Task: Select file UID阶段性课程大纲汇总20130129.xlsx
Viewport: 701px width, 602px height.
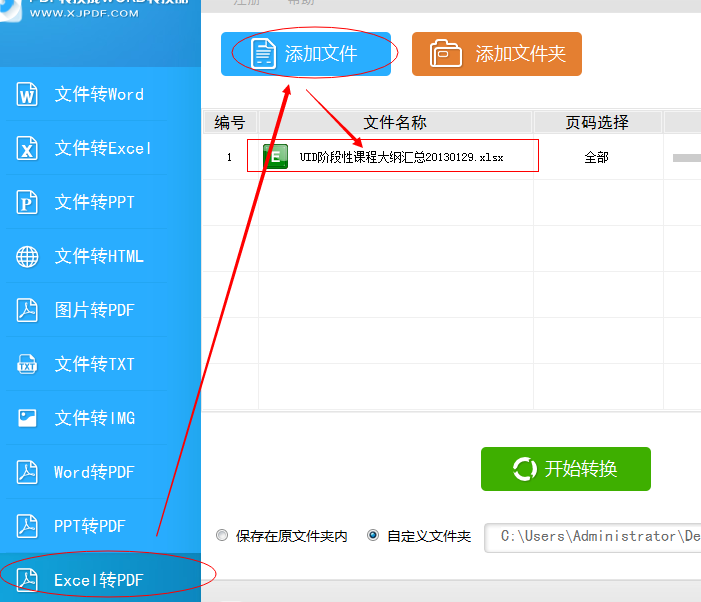Action: [401, 157]
